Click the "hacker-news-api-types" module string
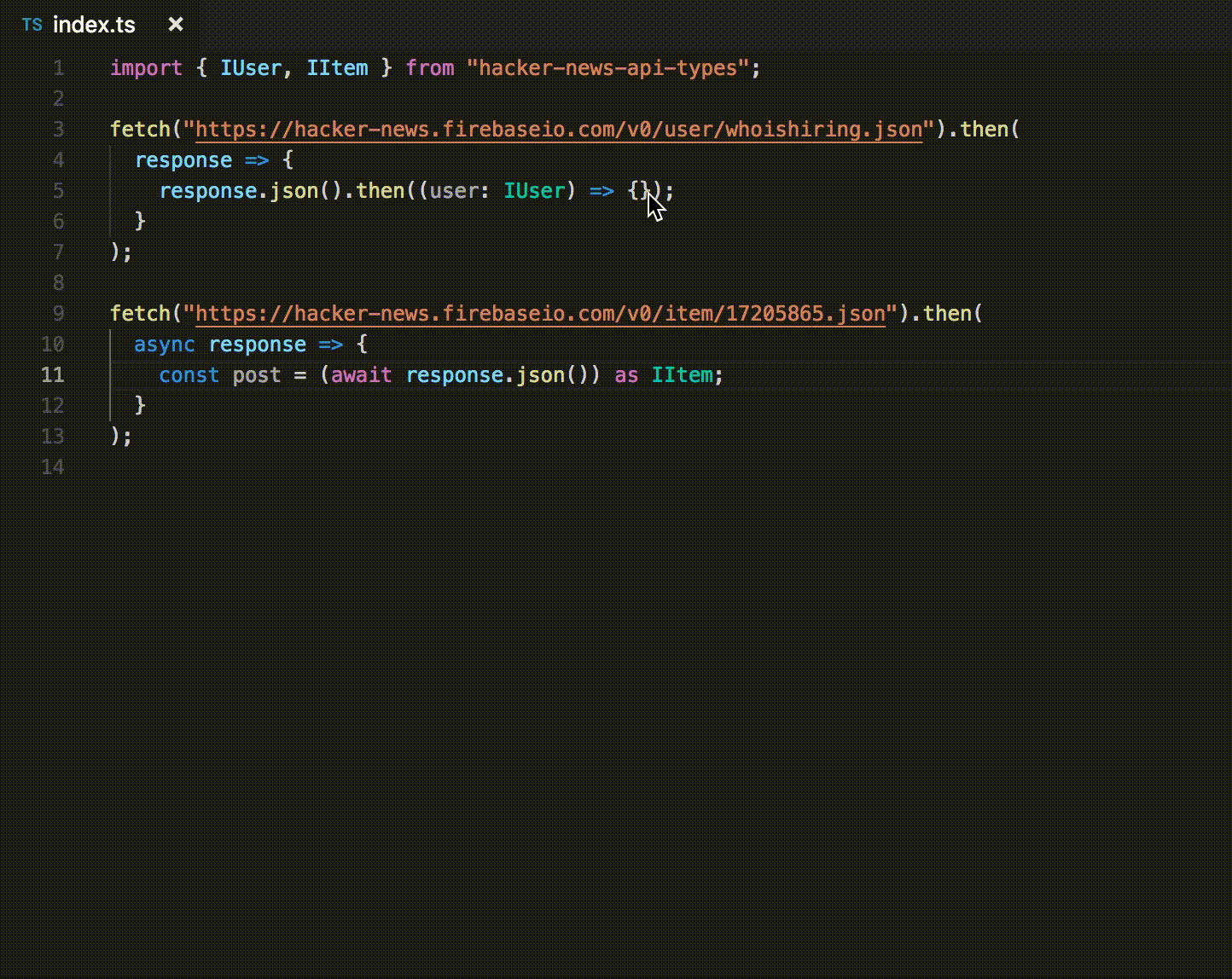This screenshot has width=1232, height=979. (607, 68)
